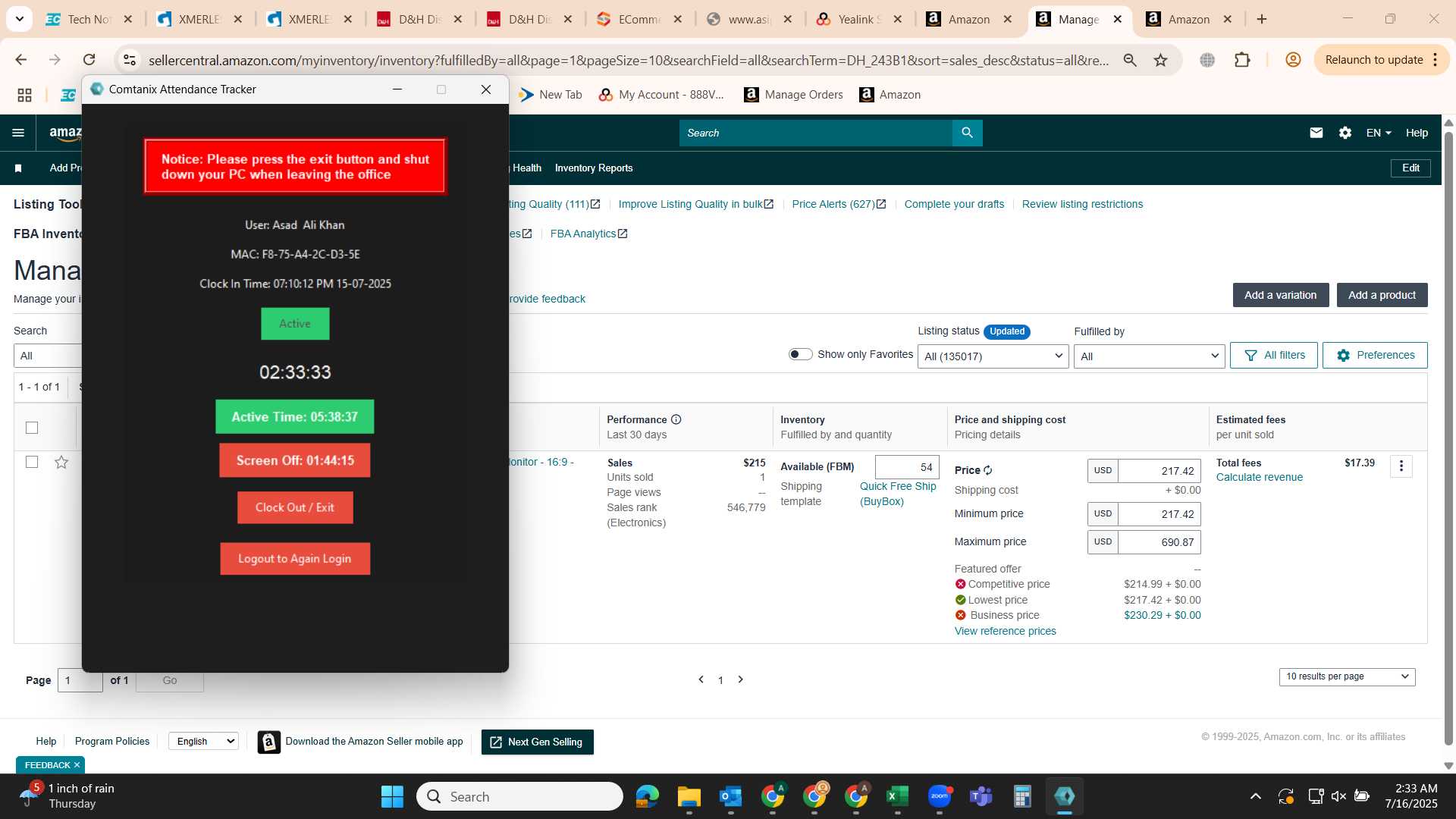
Task: Open Calculate revenue link
Action: (x=1259, y=477)
